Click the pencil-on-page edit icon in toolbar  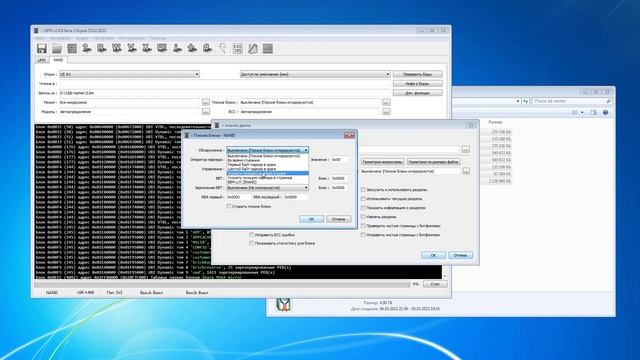coord(253,49)
